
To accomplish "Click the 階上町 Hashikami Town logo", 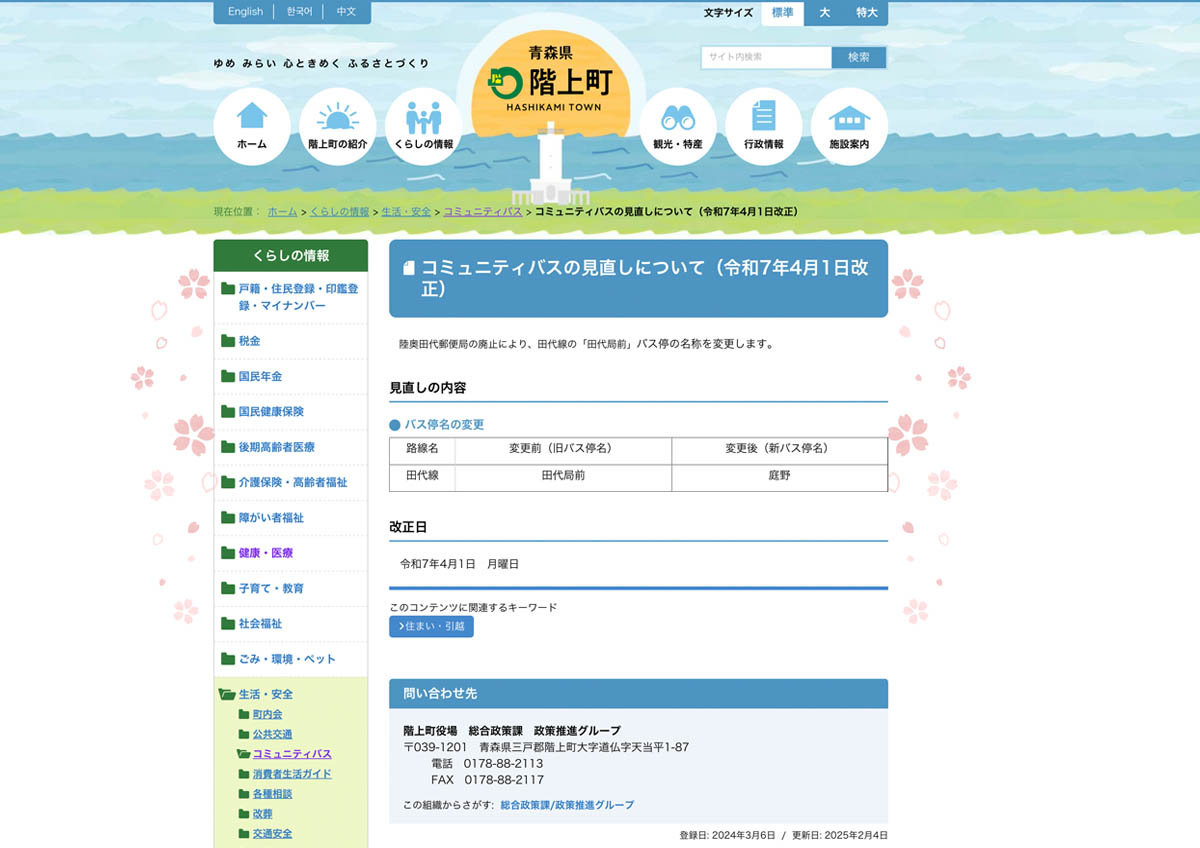I will pyautogui.click(x=552, y=80).
